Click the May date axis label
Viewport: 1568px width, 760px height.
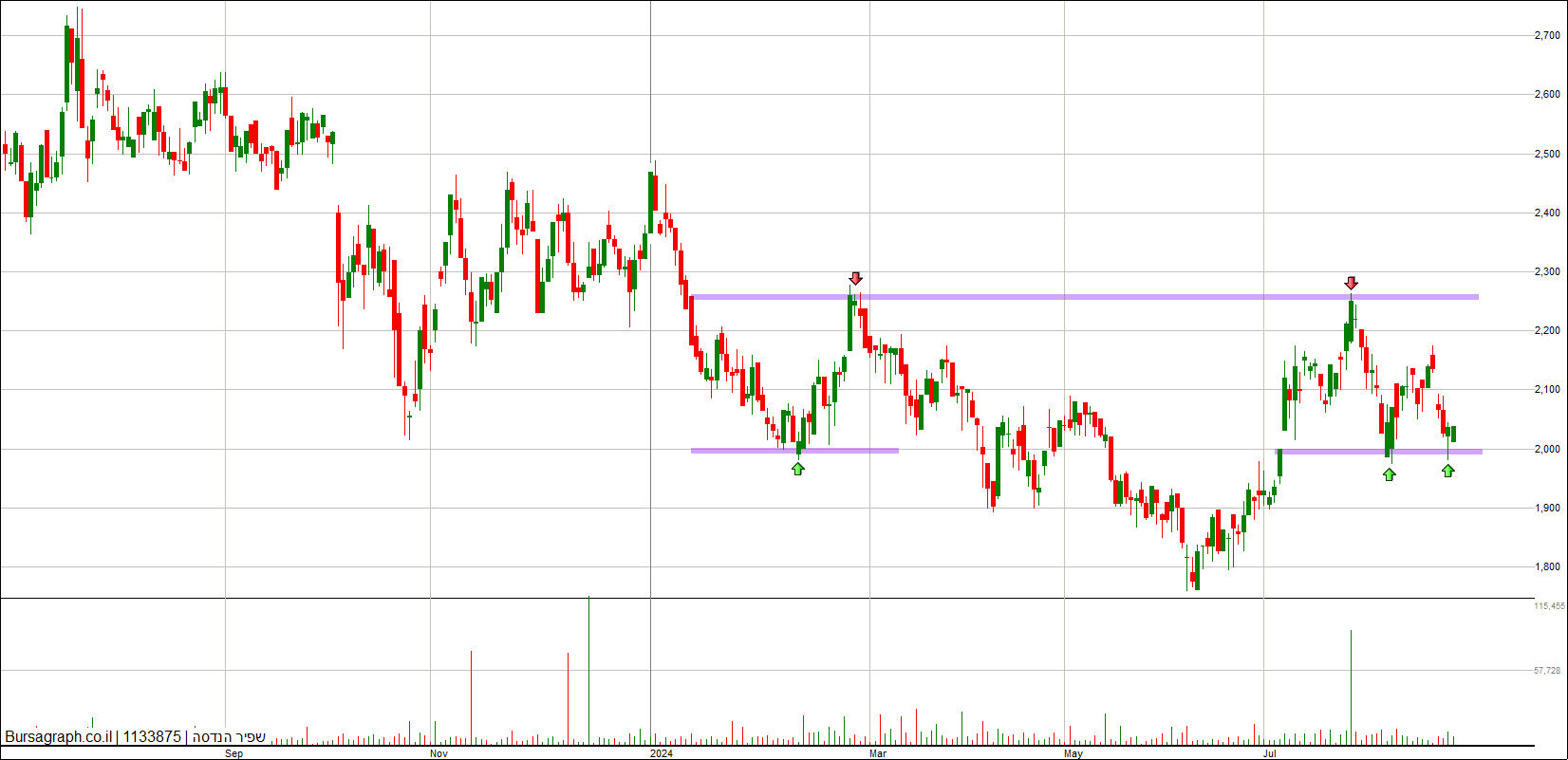1073,754
